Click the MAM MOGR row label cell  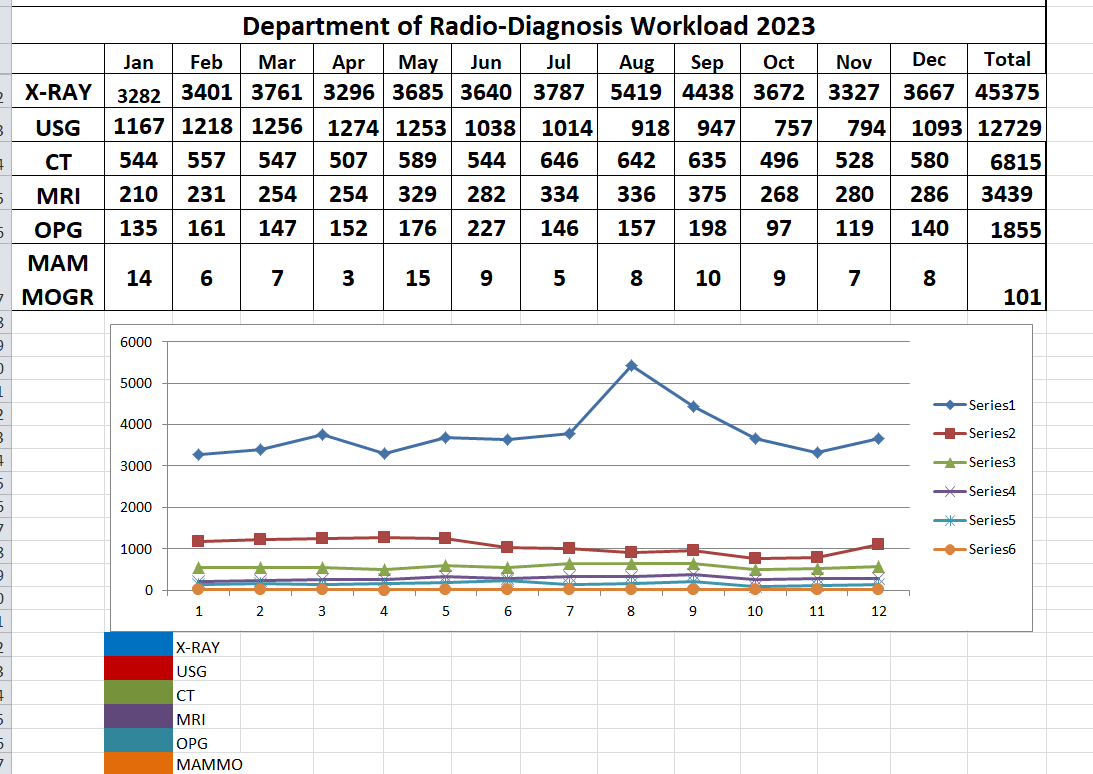(58, 279)
